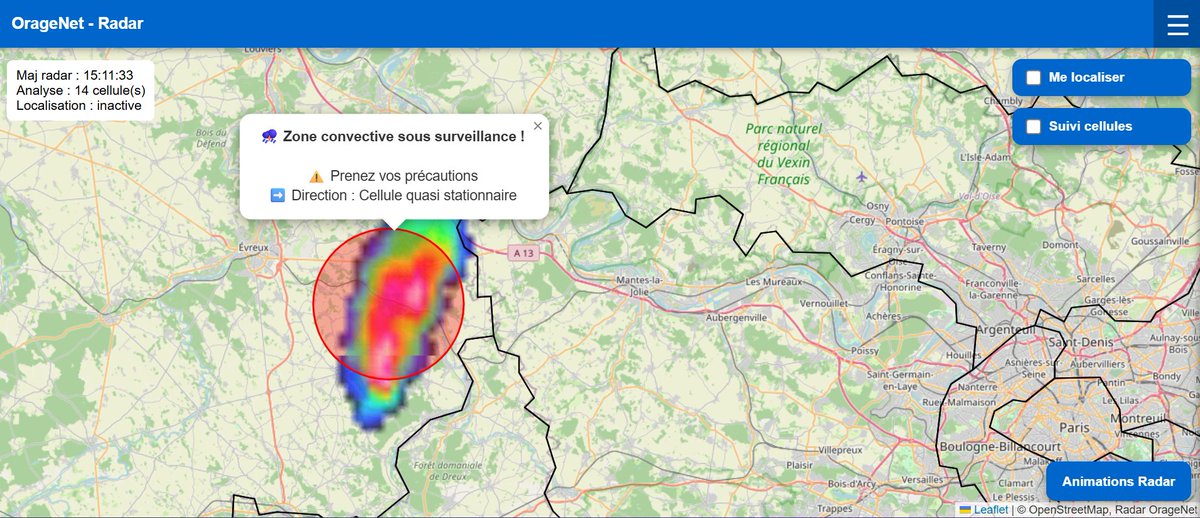Click the red storm cell circle

(388, 303)
